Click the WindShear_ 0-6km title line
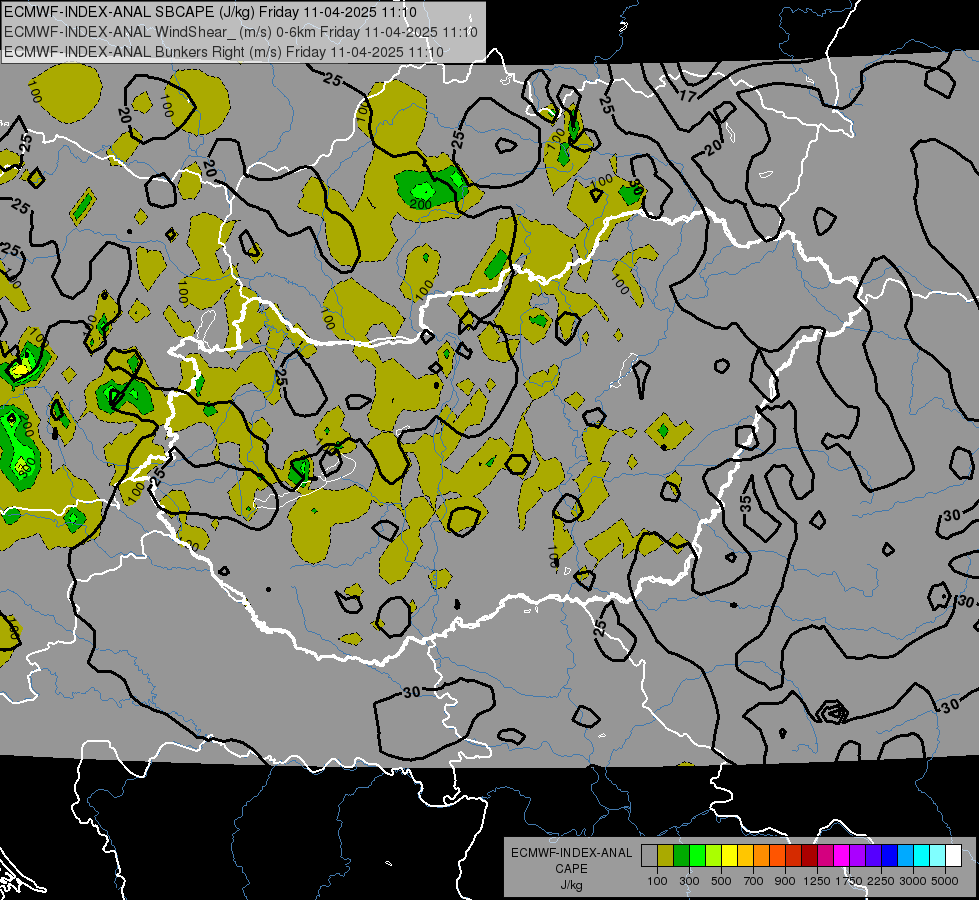979x900 pixels. point(241,32)
